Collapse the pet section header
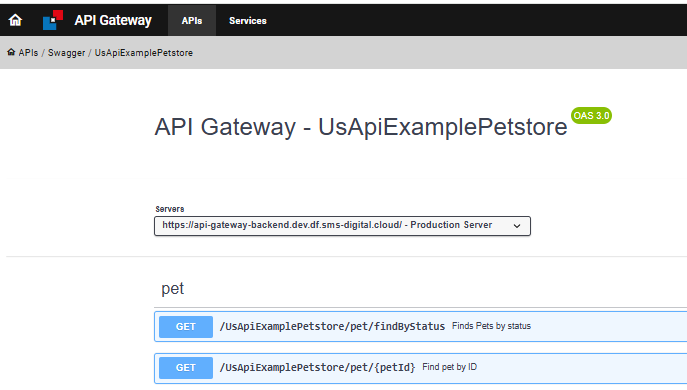Viewport: 687px width, 390px height. [x=173, y=288]
